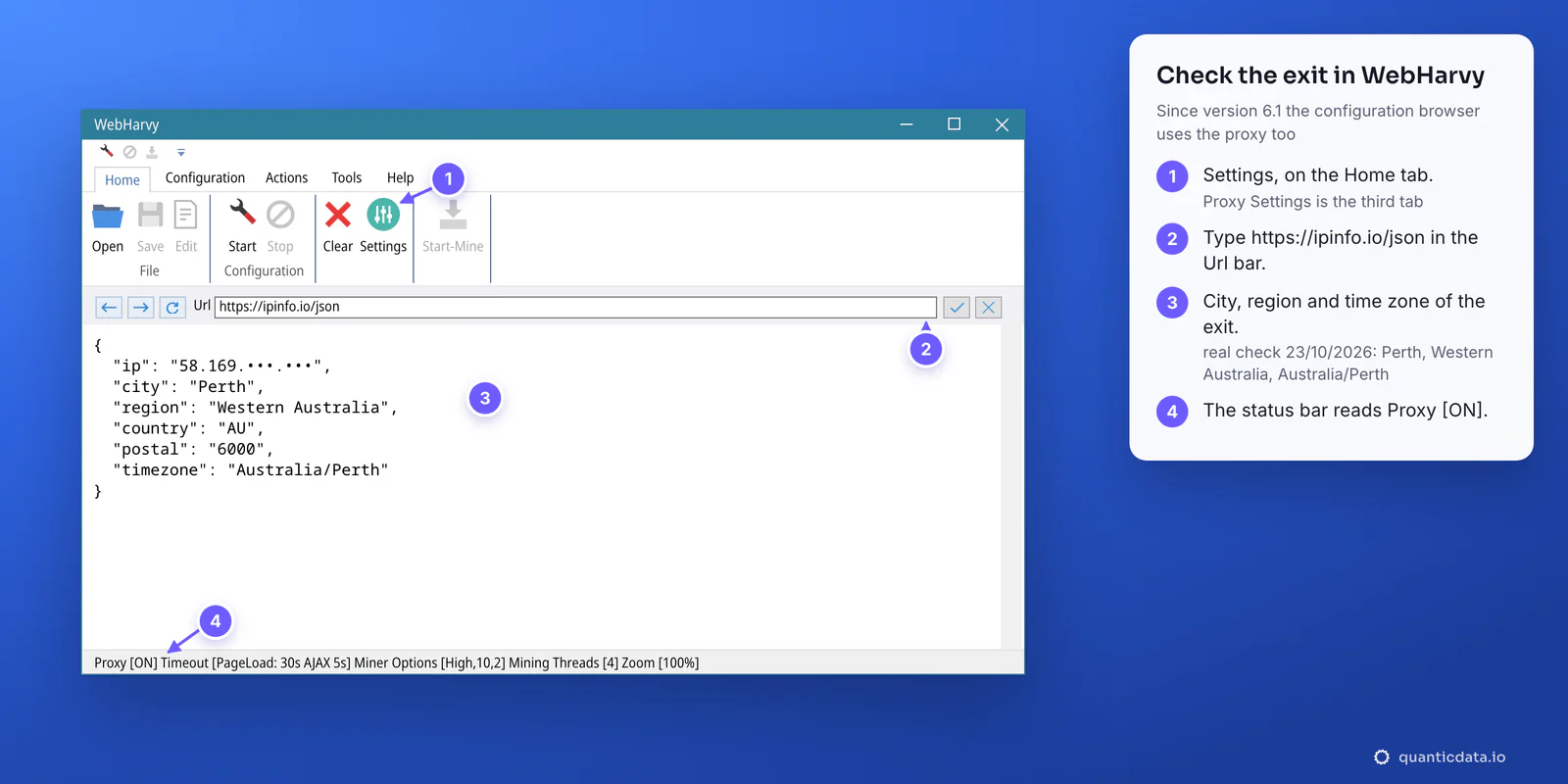This screenshot has width=1568, height=784.
Task: Click the wrench icon in quick access toolbar
Action: pyautogui.click(x=107, y=151)
